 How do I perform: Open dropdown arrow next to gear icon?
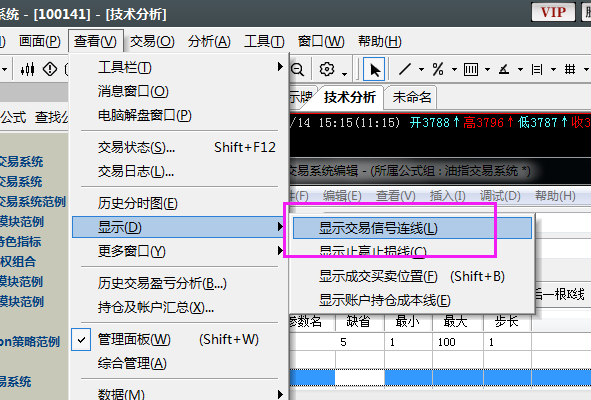pyautogui.click(x=344, y=74)
